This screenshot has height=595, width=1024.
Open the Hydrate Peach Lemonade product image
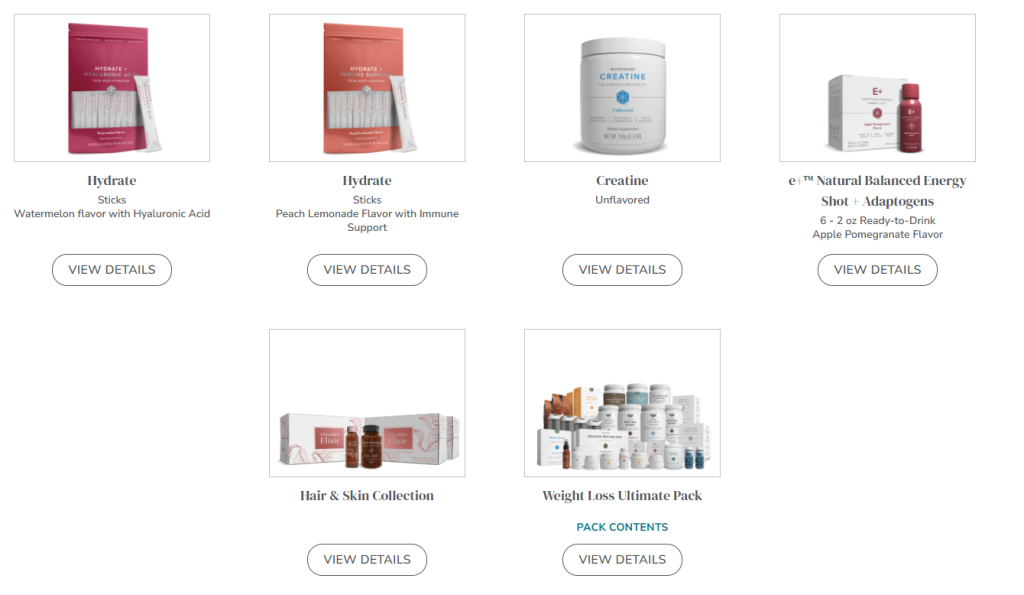pyautogui.click(x=367, y=88)
